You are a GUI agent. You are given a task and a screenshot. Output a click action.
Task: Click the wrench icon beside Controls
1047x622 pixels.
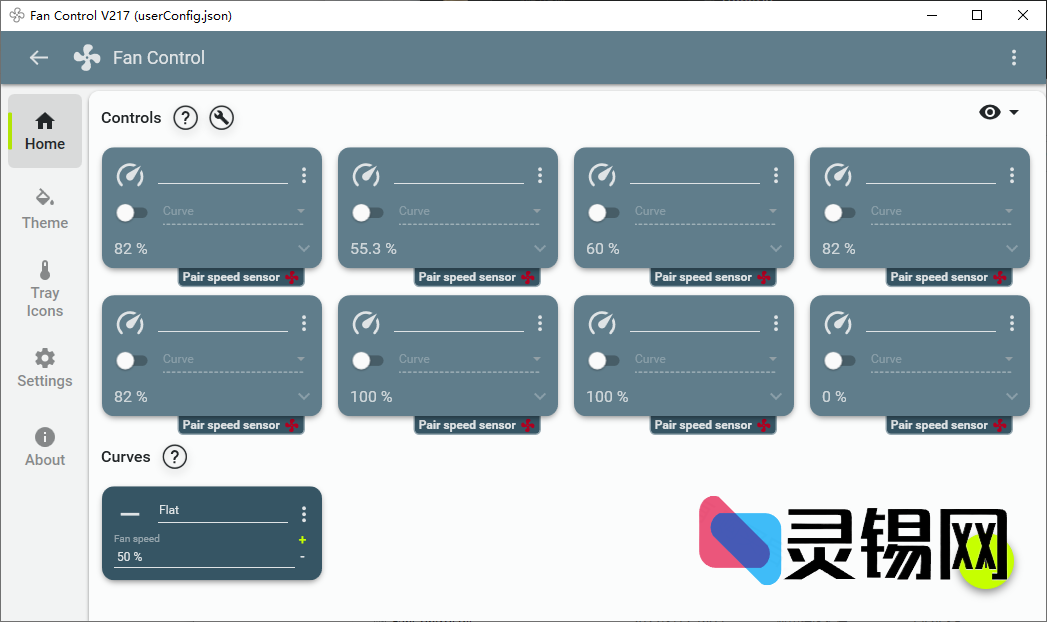(x=222, y=118)
